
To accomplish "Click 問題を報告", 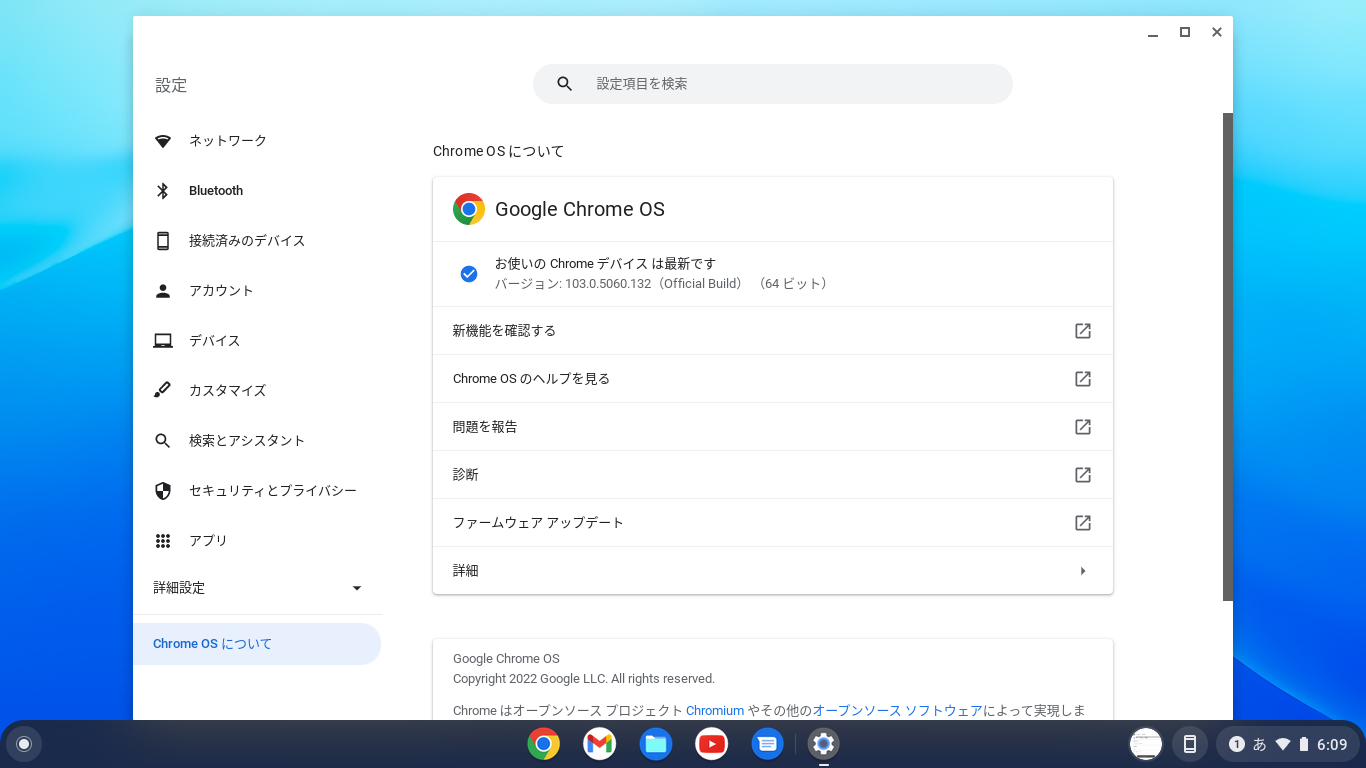I will pyautogui.click(x=773, y=427).
